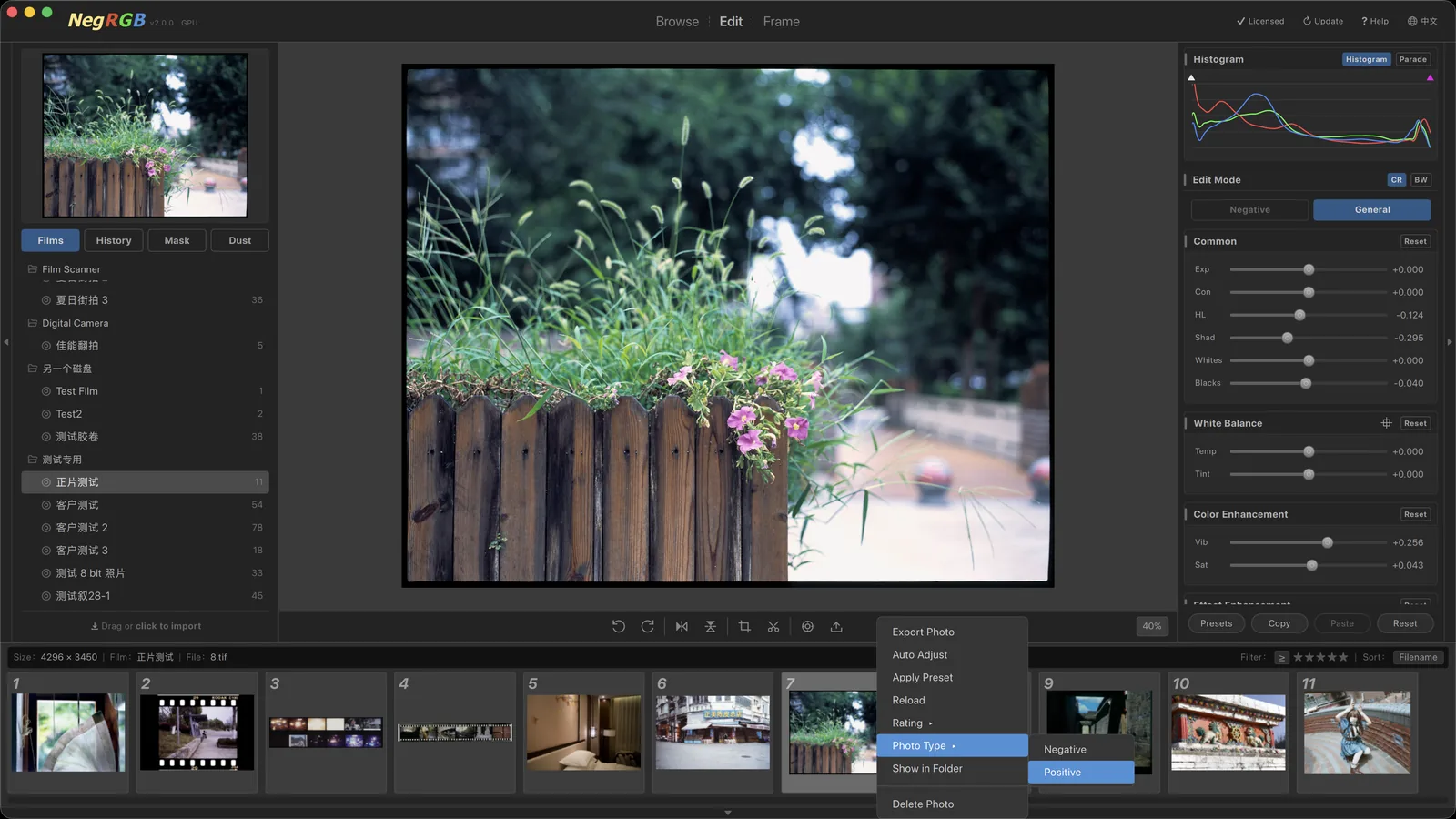
Task: Reset the Common adjustments section
Action: click(x=1415, y=241)
